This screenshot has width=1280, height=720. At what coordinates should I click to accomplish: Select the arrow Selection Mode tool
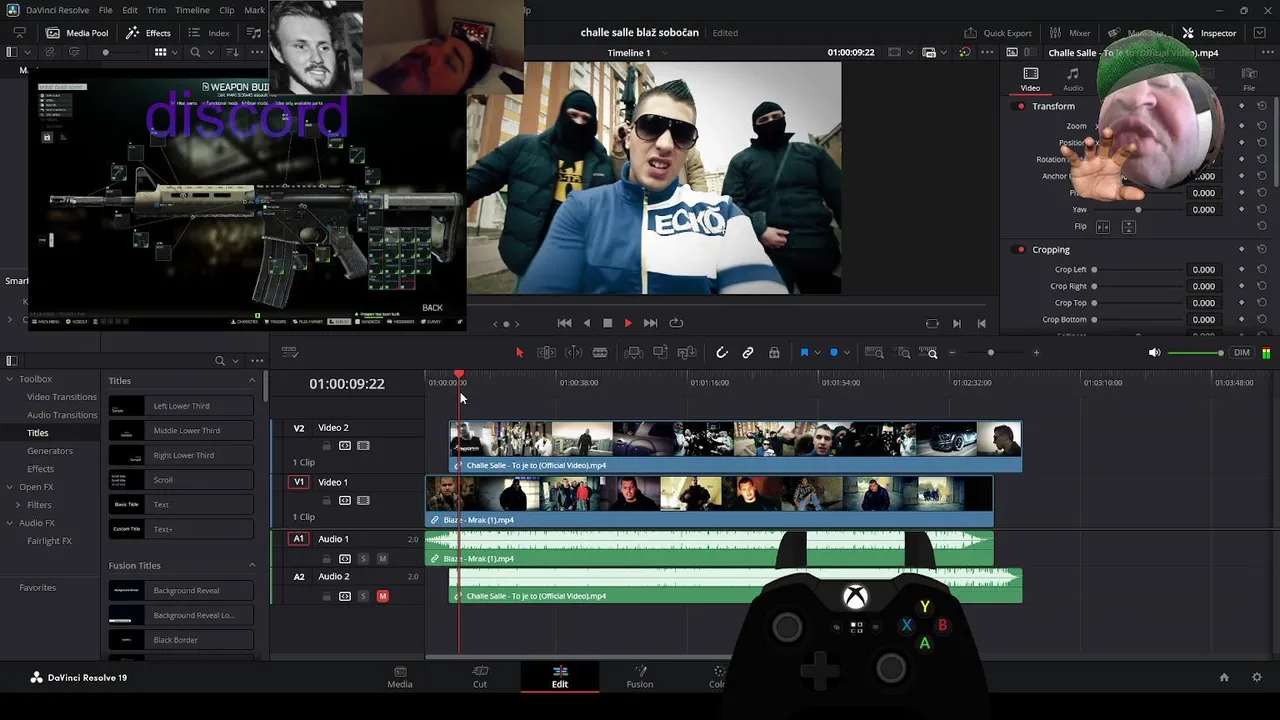point(519,353)
